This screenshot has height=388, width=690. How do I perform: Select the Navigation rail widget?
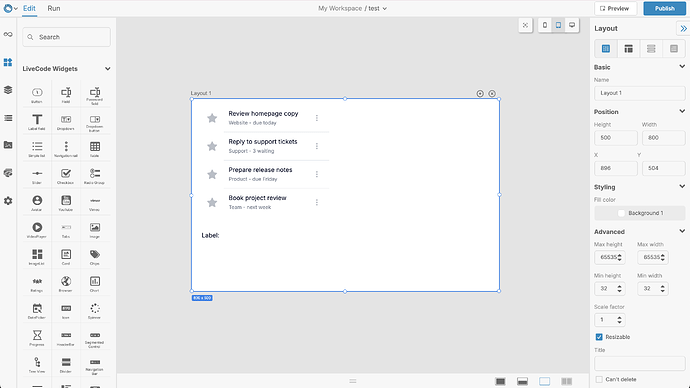[x=66, y=149]
